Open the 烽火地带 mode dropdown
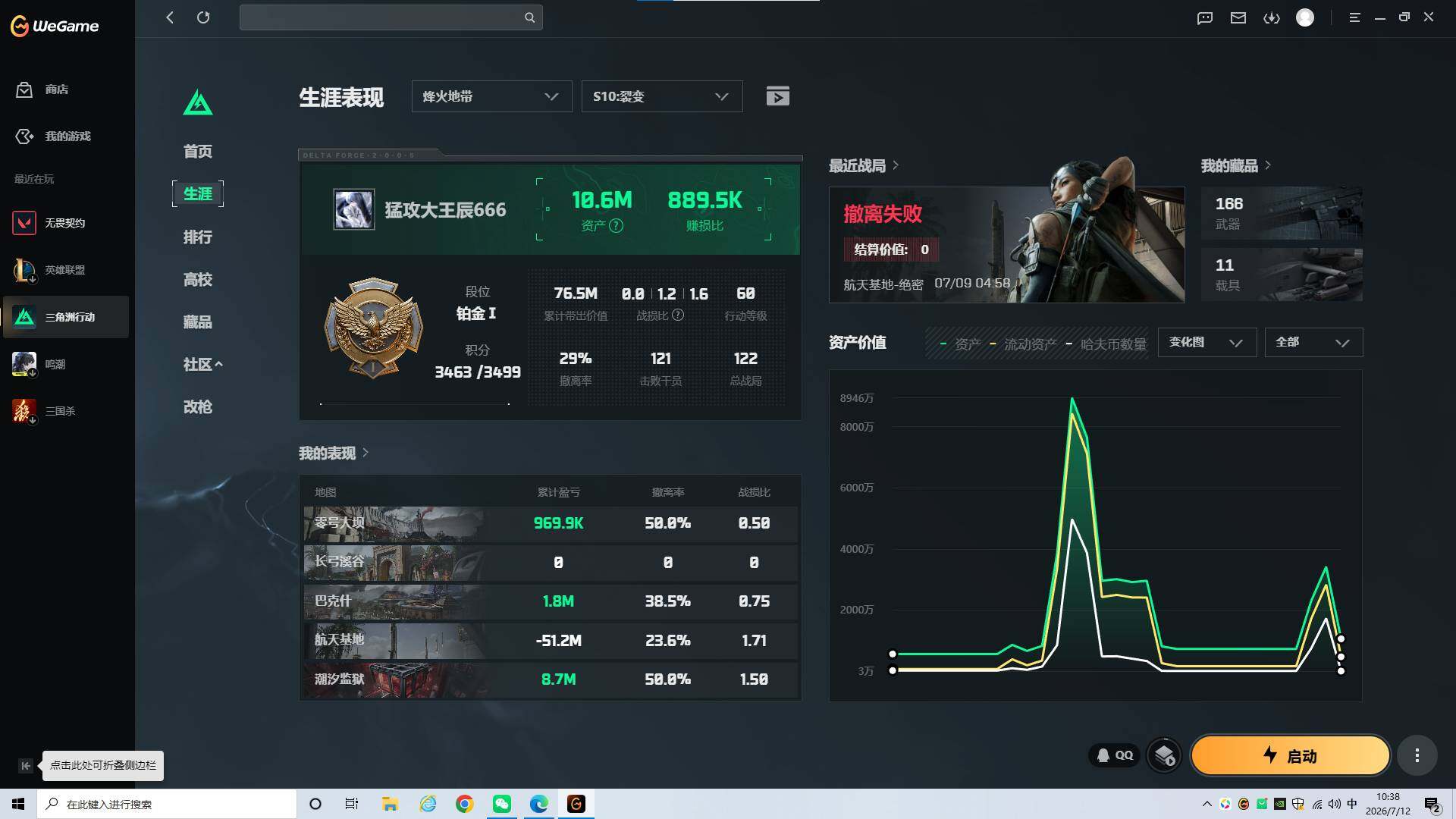Image resolution: width=1456 pixels, height=819 pixels. click(x=491, y=96)
